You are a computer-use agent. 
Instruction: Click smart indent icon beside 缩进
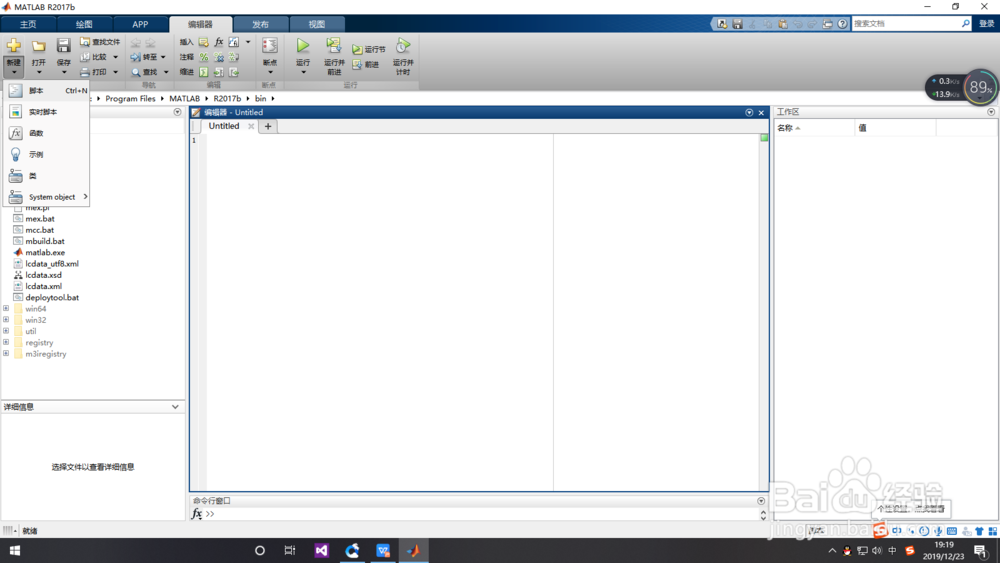pos(203,72)
